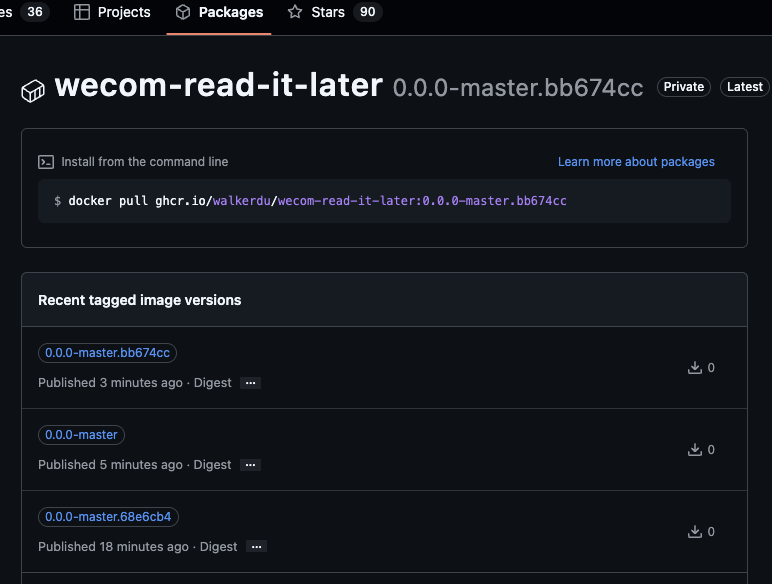This screenshot has width=772, height=584.
Task: Click the Stars star icon
Action: [295, 12]
